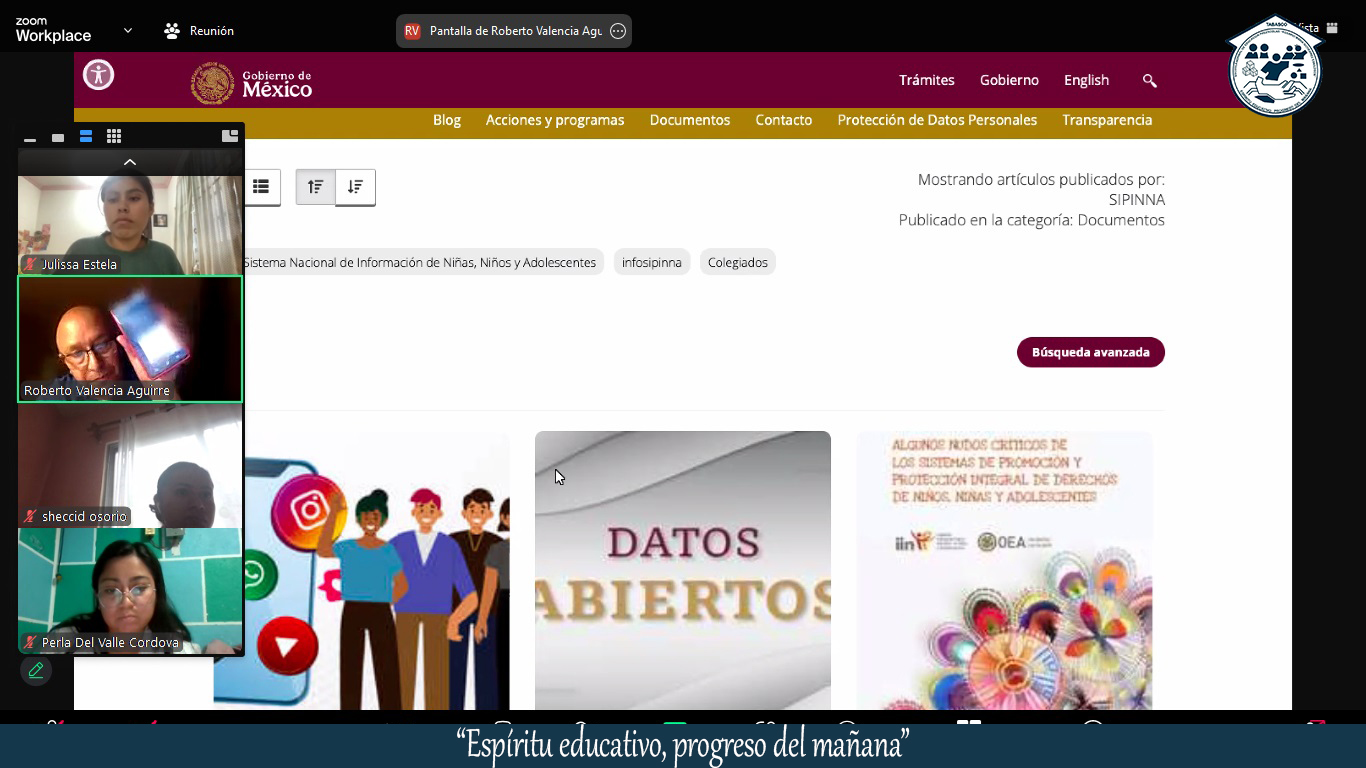Select Roberto Valencia Aguirre's video tile
Viewport: 1366px width, 768px height.
coord(130,339)
